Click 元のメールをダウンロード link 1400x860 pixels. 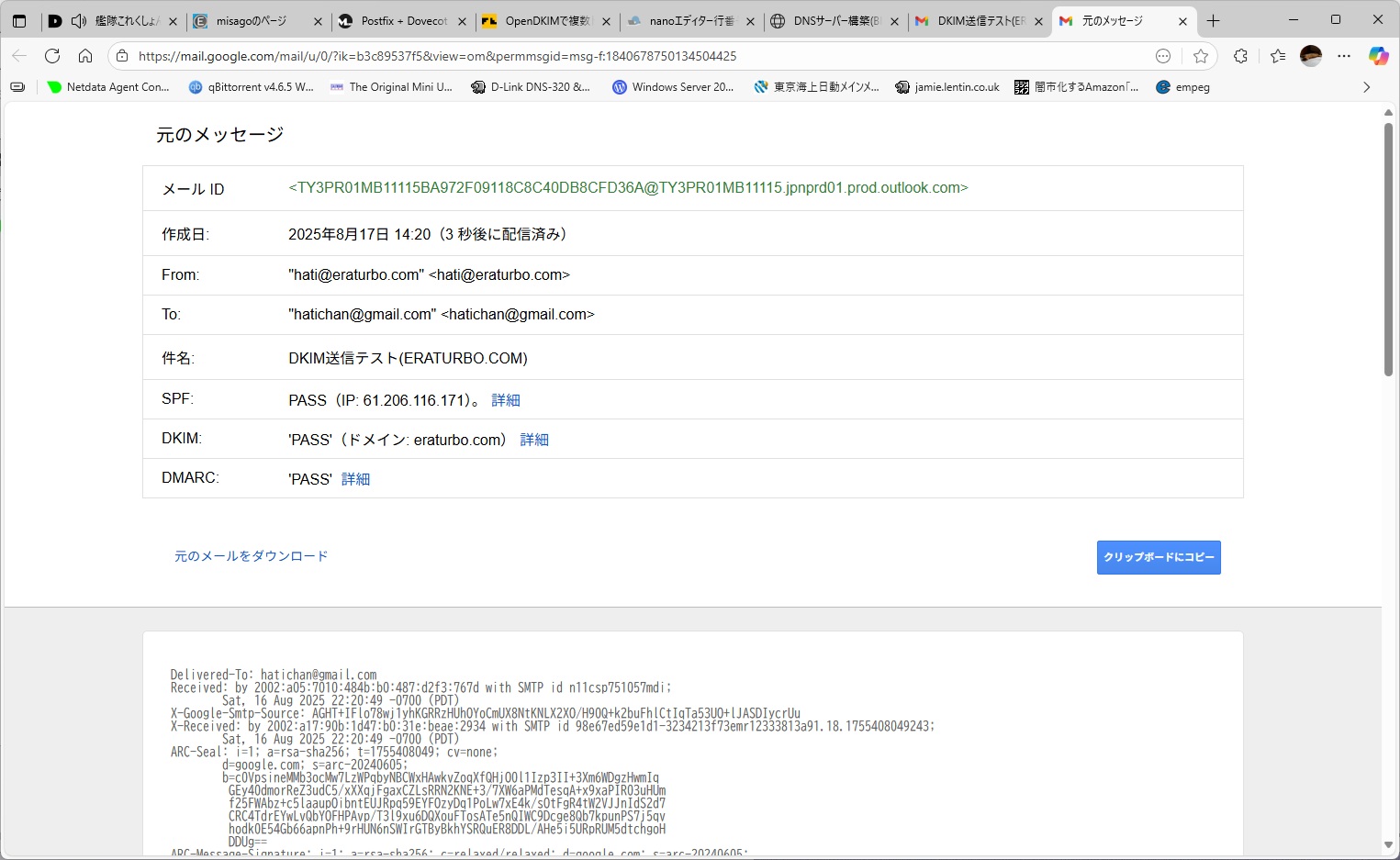pos(252,556)
